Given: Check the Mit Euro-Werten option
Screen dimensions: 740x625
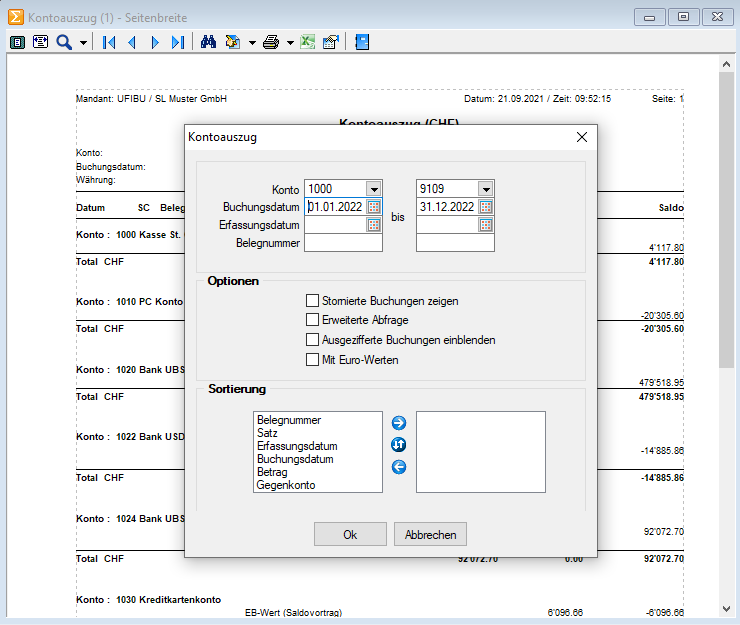Looking at the screenshot, I should pyautogui.click(x=312, y=360).
